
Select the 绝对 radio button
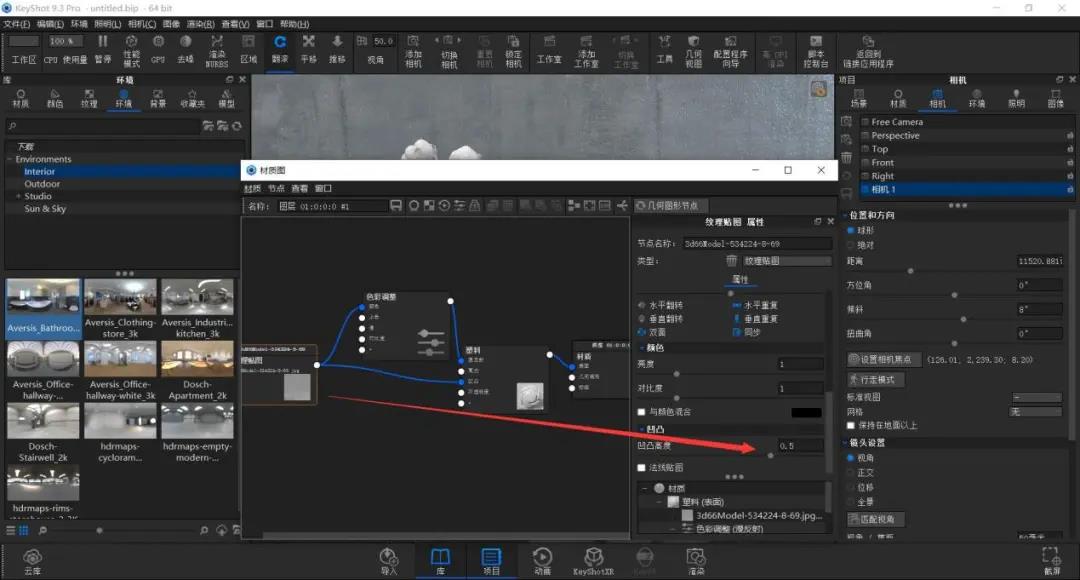pyautogui.click(x=851, y=245)
